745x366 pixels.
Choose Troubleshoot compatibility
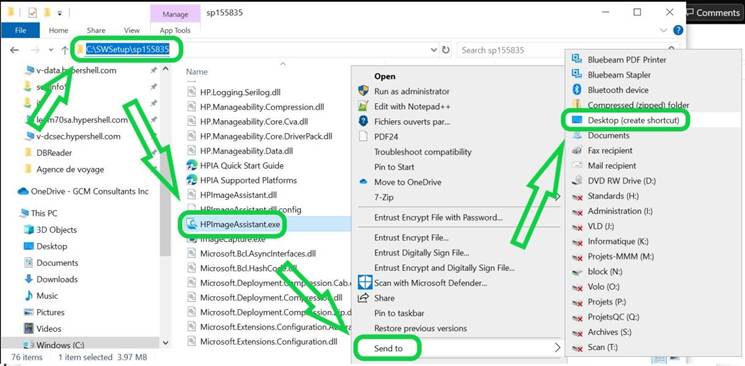coord(423,152)
